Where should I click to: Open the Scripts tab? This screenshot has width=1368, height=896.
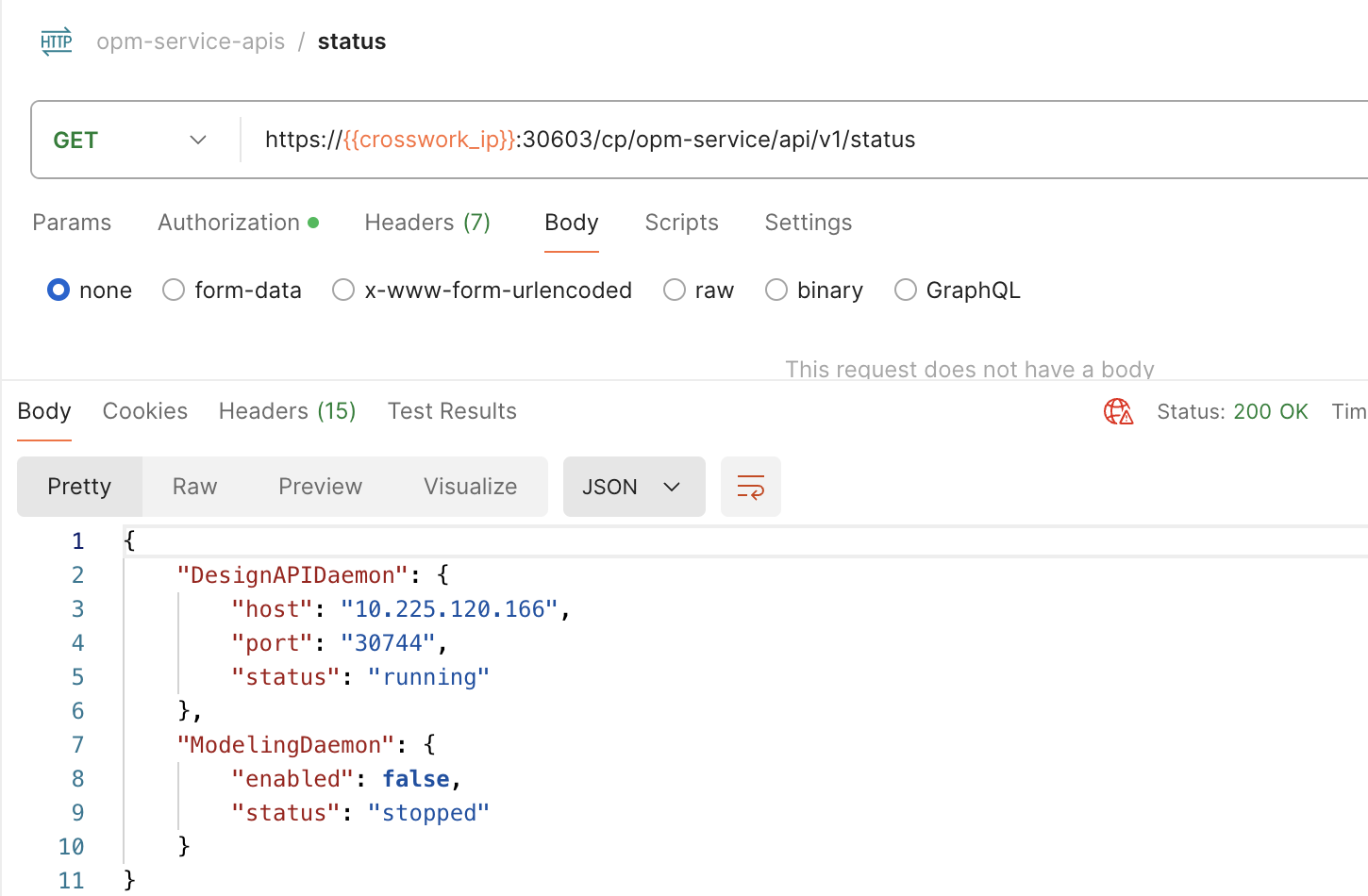coord(681,223)
